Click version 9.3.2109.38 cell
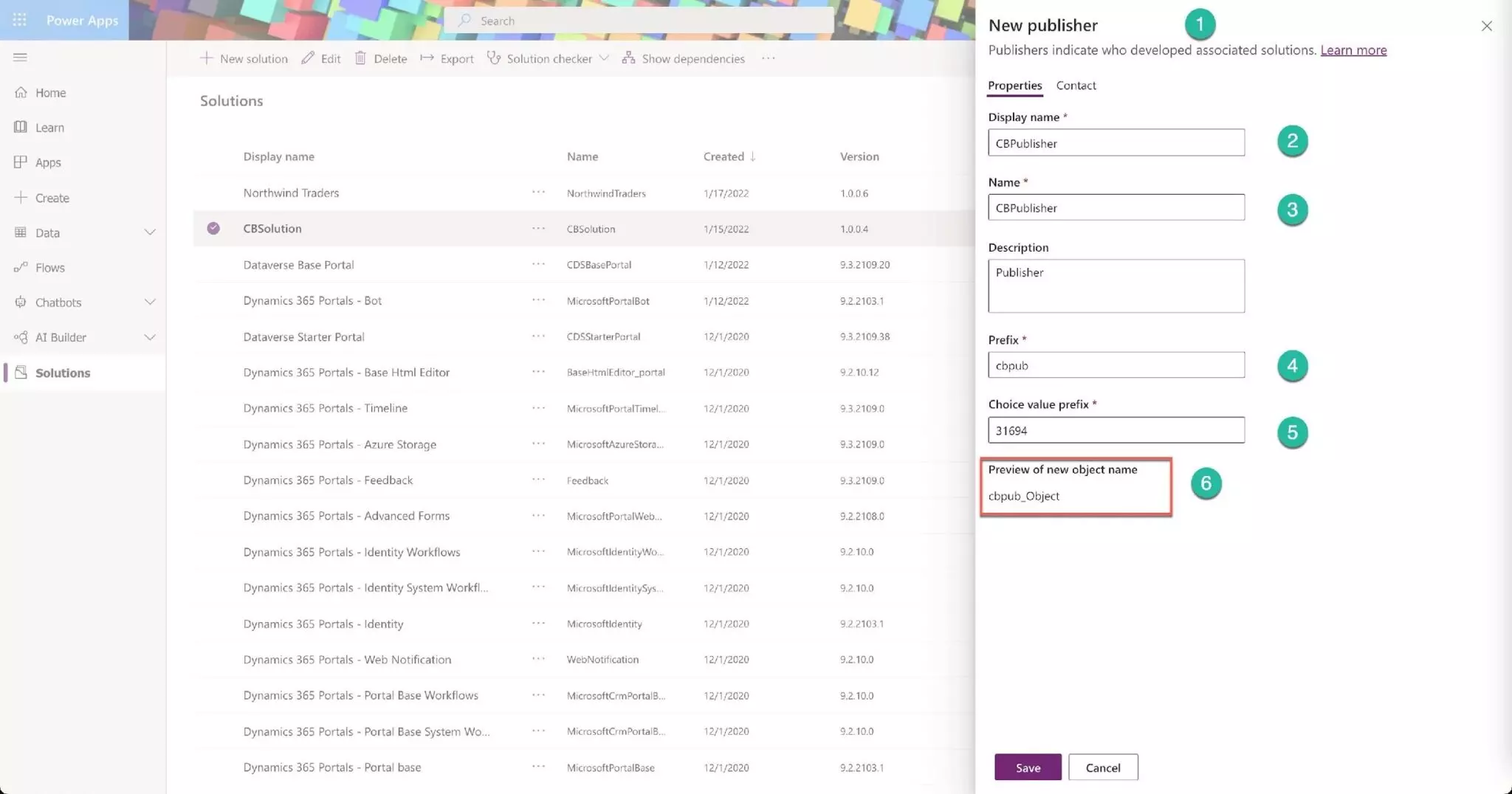Viewport: 1512px width, 794px height. point(865,336)
